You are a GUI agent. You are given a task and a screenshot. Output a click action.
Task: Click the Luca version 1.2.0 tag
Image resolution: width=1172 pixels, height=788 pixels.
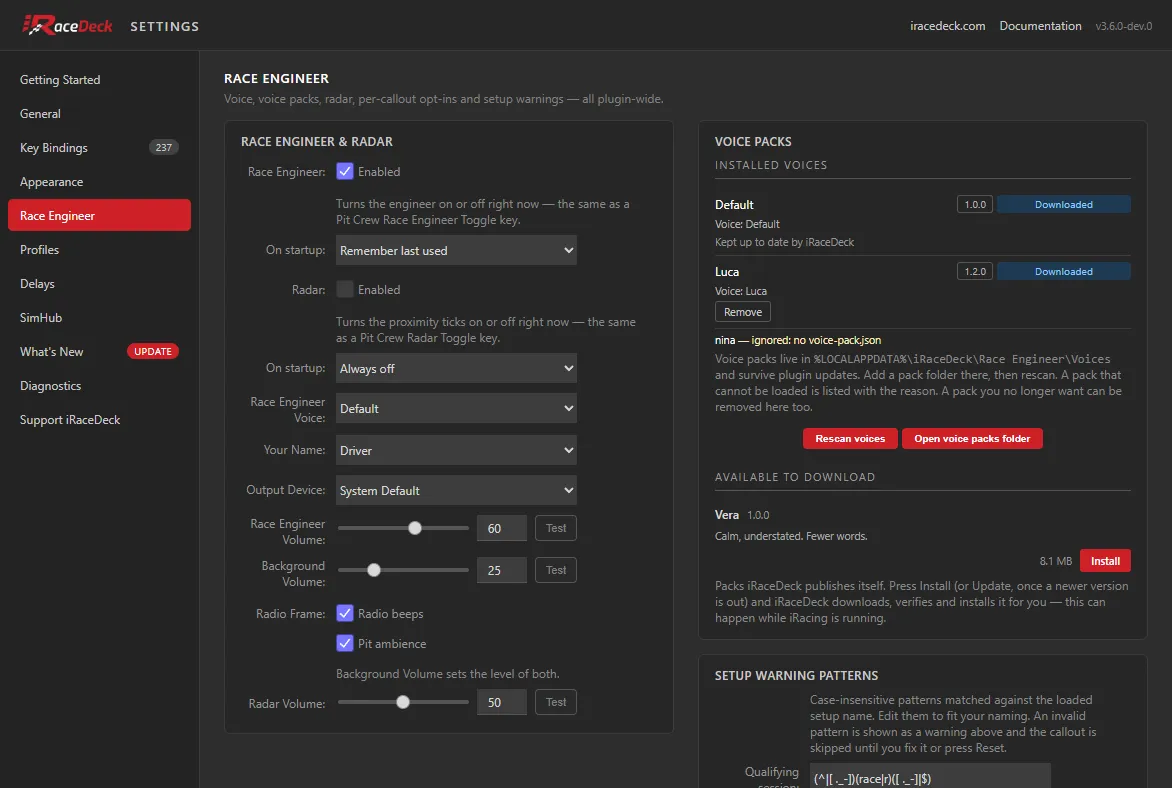975,271
